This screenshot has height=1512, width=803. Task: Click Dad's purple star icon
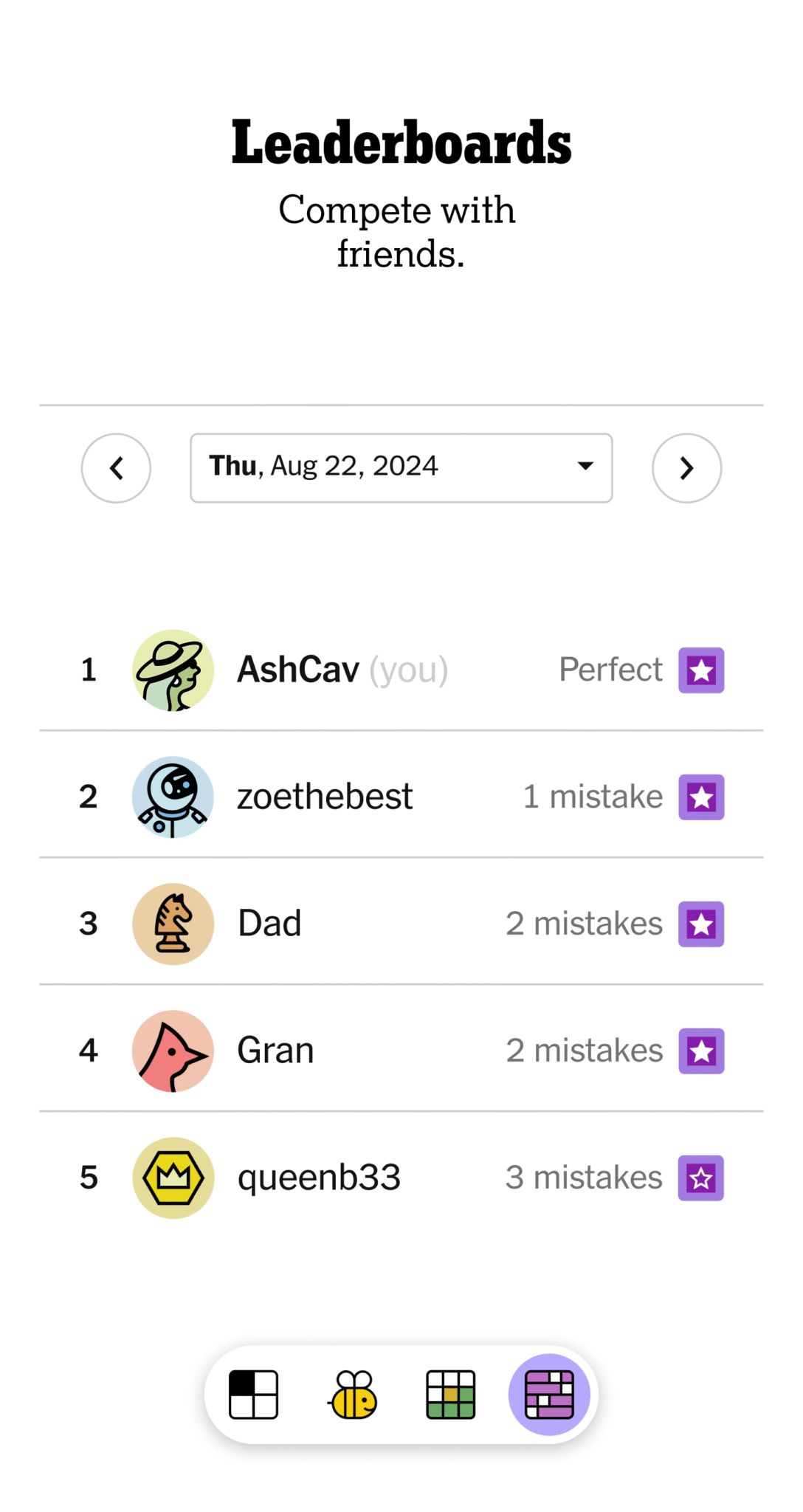click(x=701, y=924)
